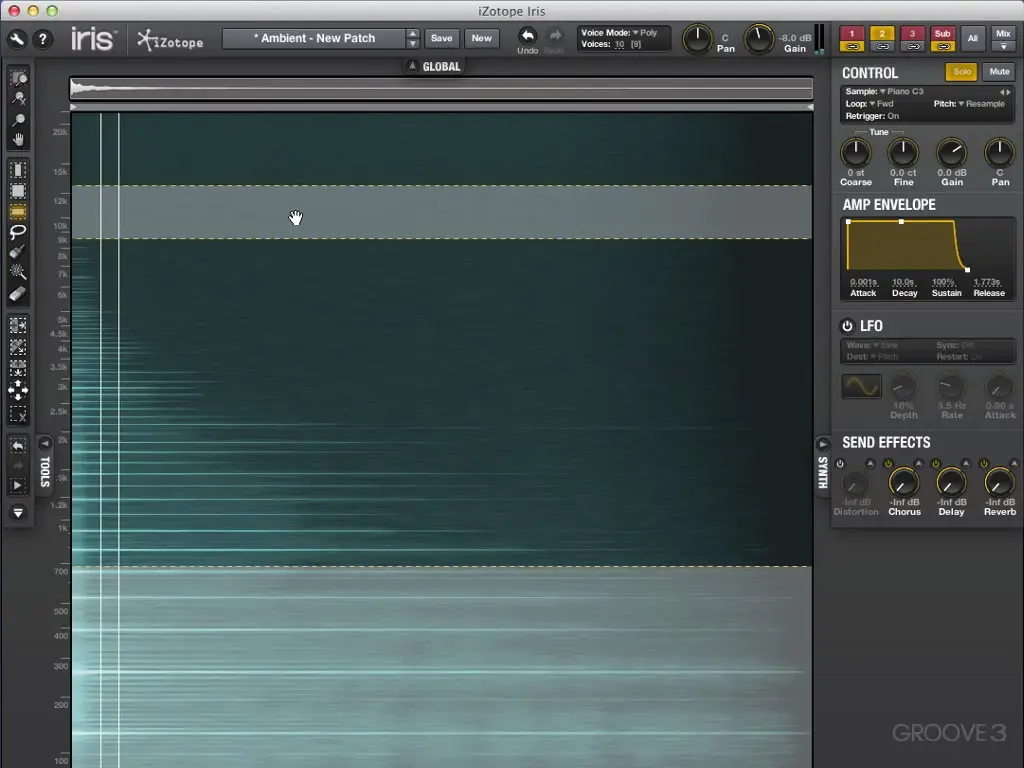Collapse the TOOLS panel arrow
The width and height of the screenshot is (1024, 768).
(x=44, y=444)
